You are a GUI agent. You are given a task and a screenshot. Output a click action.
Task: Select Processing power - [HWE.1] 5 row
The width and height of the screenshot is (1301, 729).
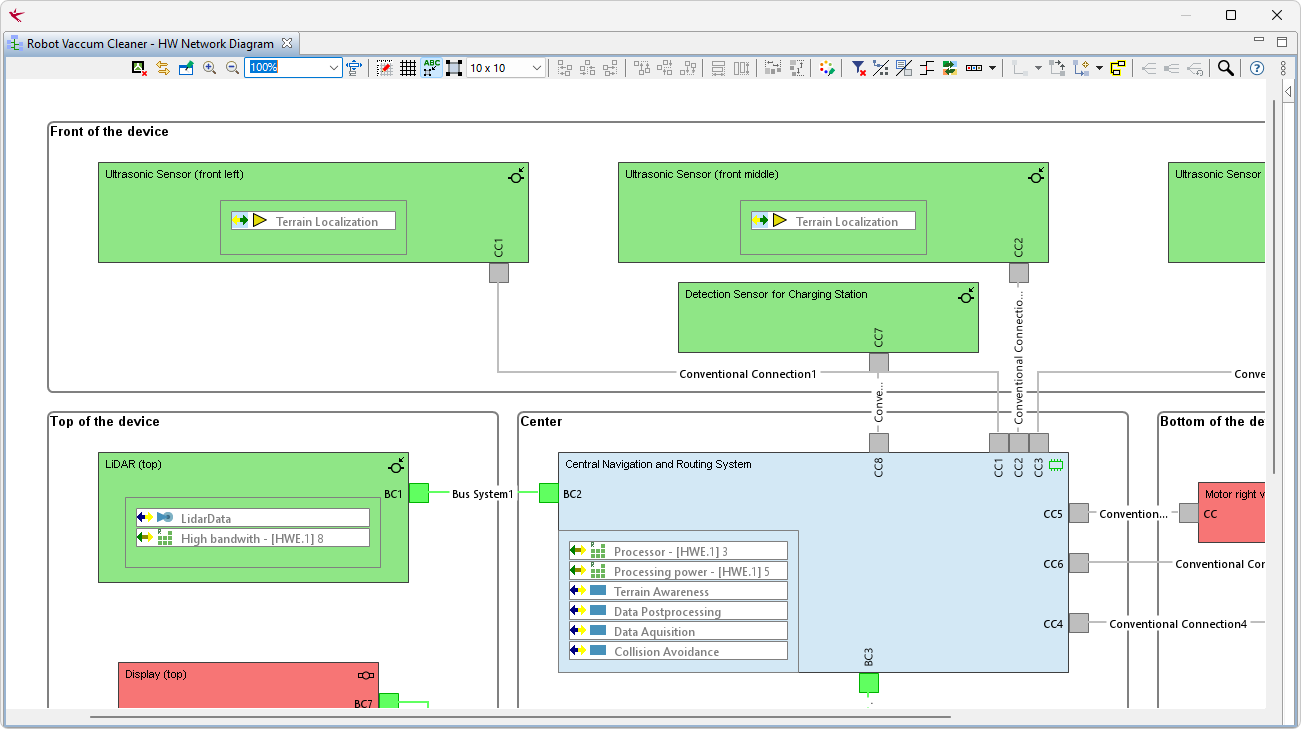click(x=678, y=571)
